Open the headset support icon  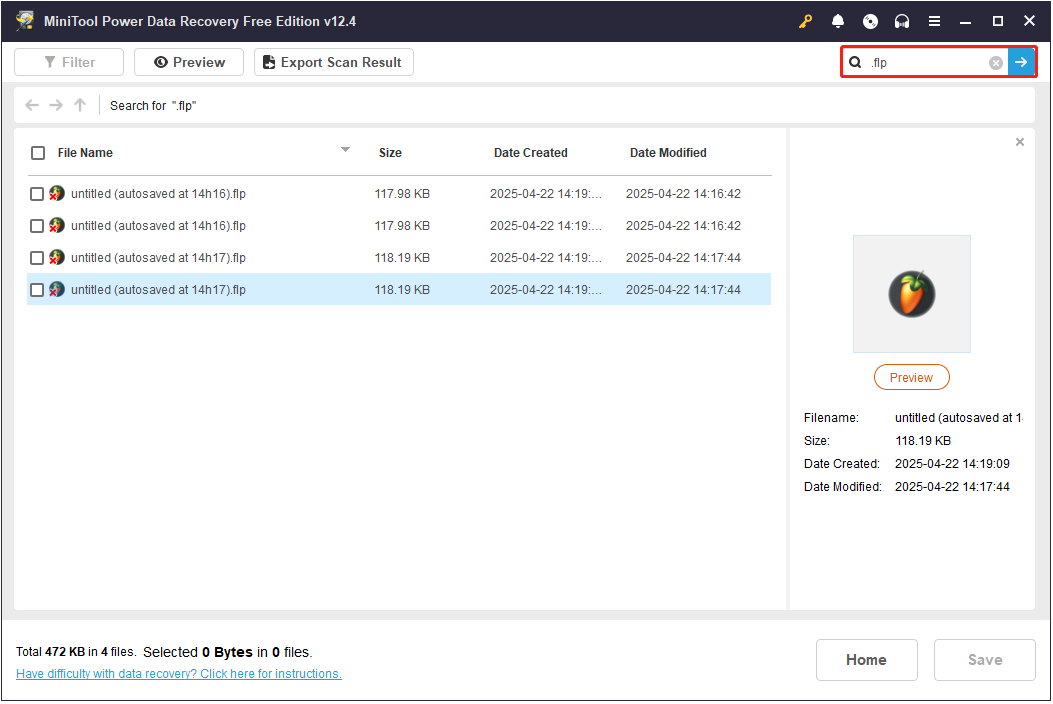(902, 21)
